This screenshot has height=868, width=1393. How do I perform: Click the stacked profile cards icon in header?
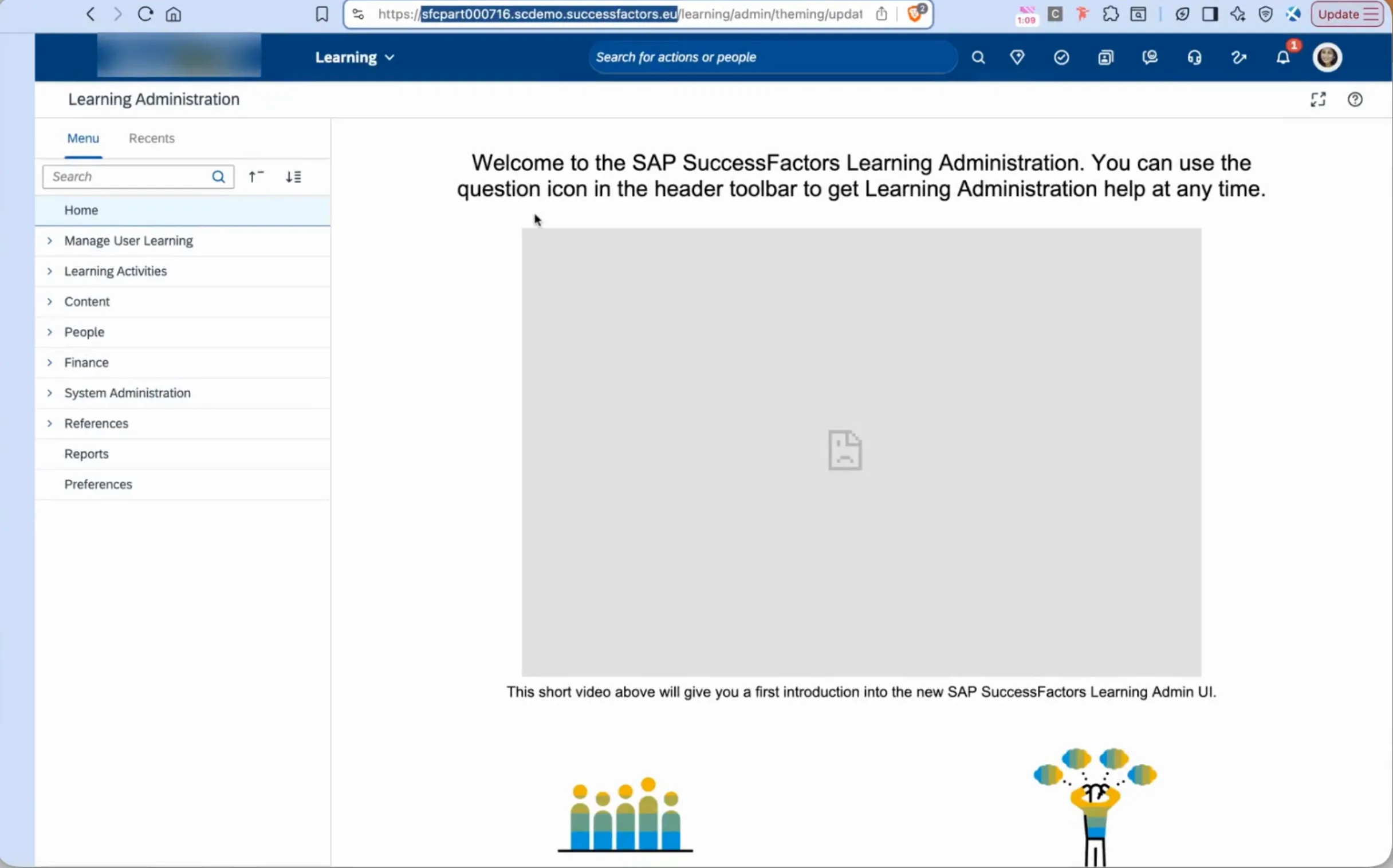[1105, 57]
